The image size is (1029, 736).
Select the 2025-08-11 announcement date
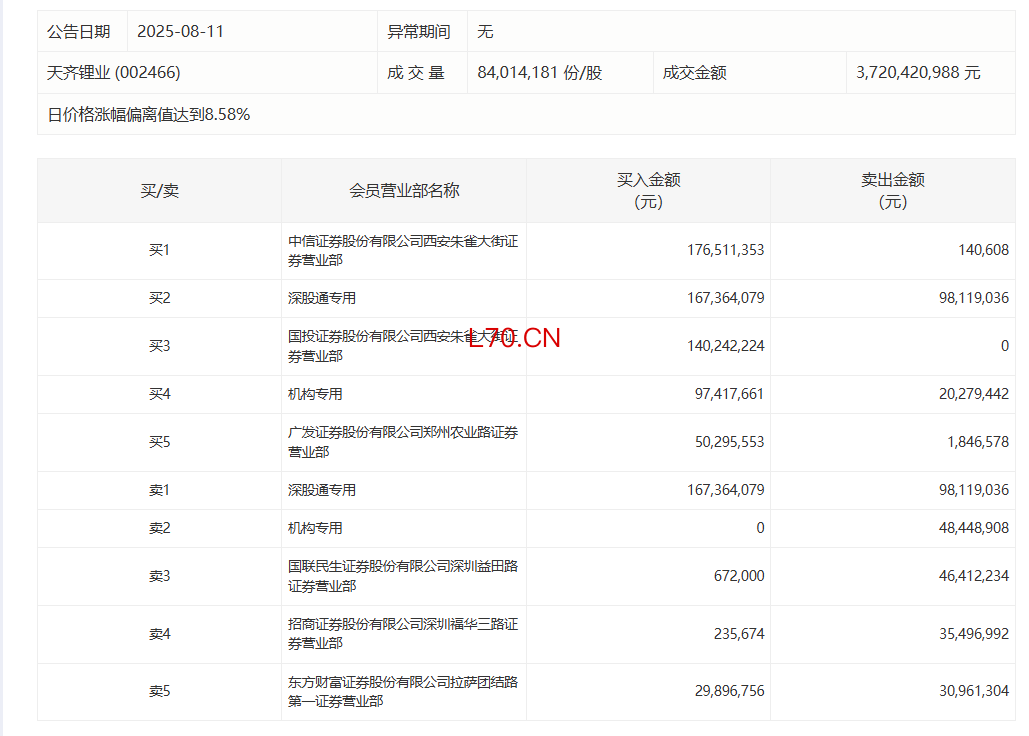[x=181, y=32]
